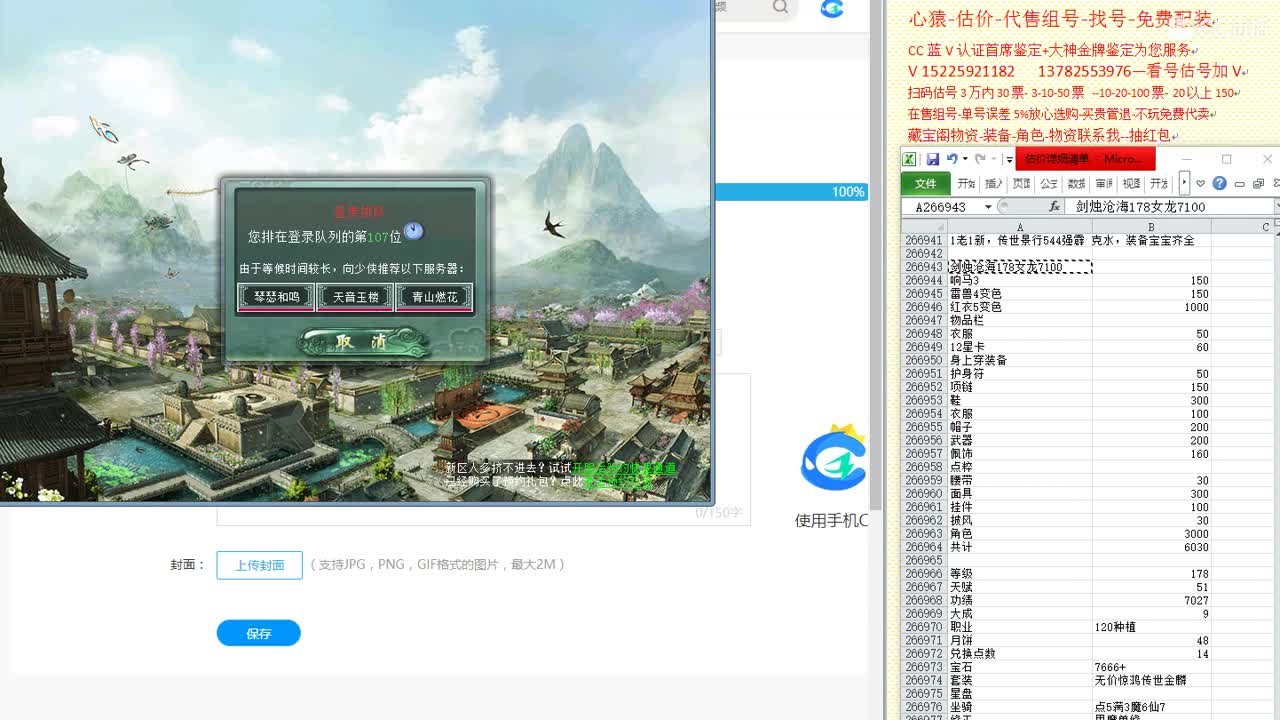1280x720 pixels.
Task: Select the 共计 total value 6030
Action: pyautogui.click(x=1152, y=547)
